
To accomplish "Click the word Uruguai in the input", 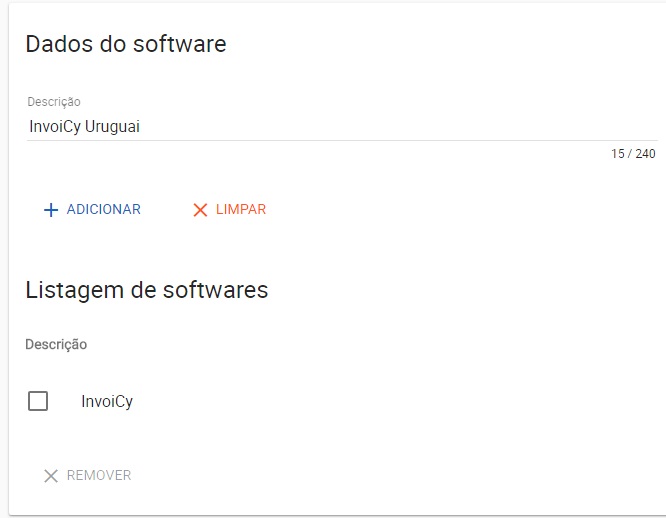I will 112,127.
